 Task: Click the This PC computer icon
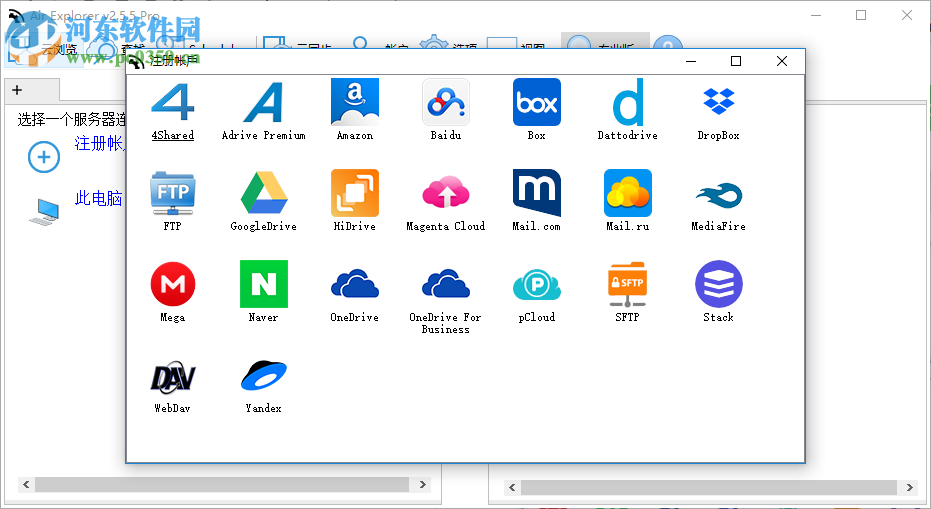tap(45, 212)
